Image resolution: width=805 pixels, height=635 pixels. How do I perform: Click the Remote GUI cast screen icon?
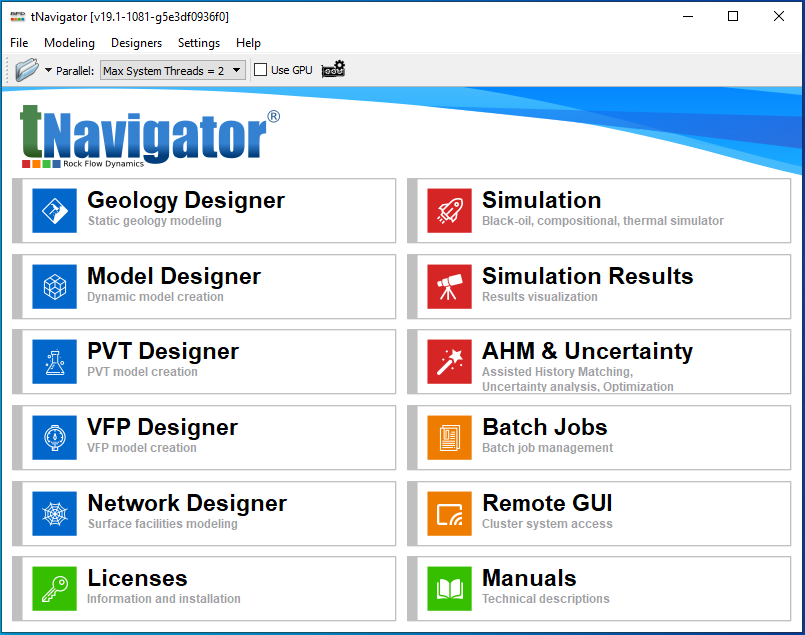(449, 513)
